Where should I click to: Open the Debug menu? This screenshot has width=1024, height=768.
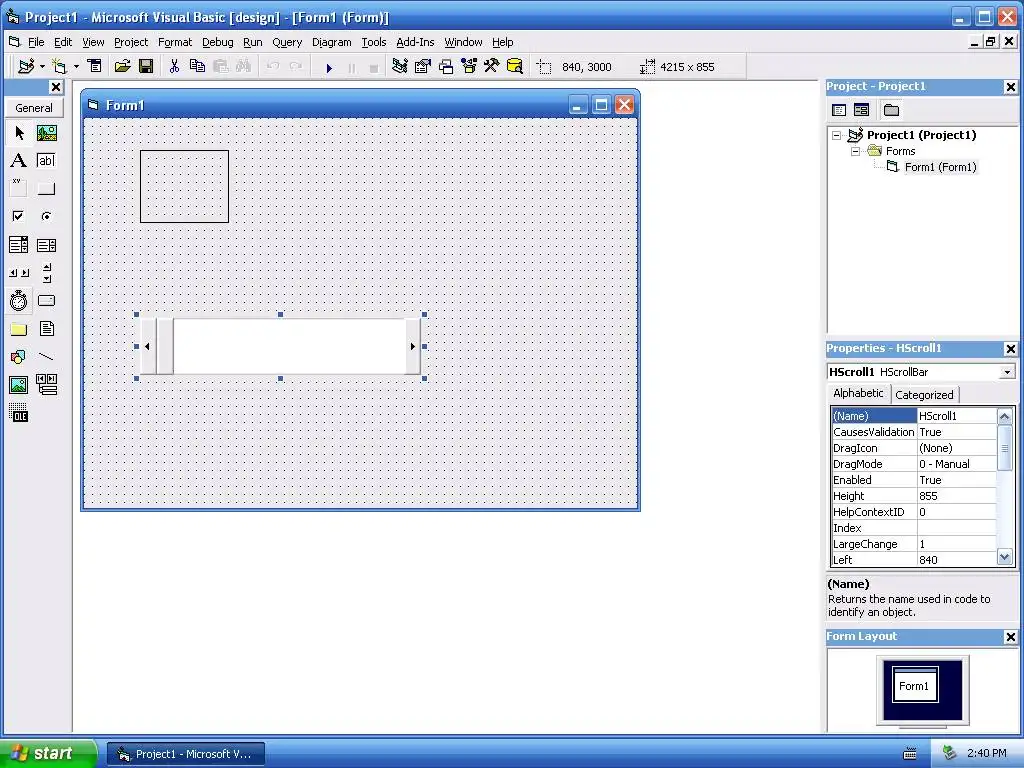[217, 42]
